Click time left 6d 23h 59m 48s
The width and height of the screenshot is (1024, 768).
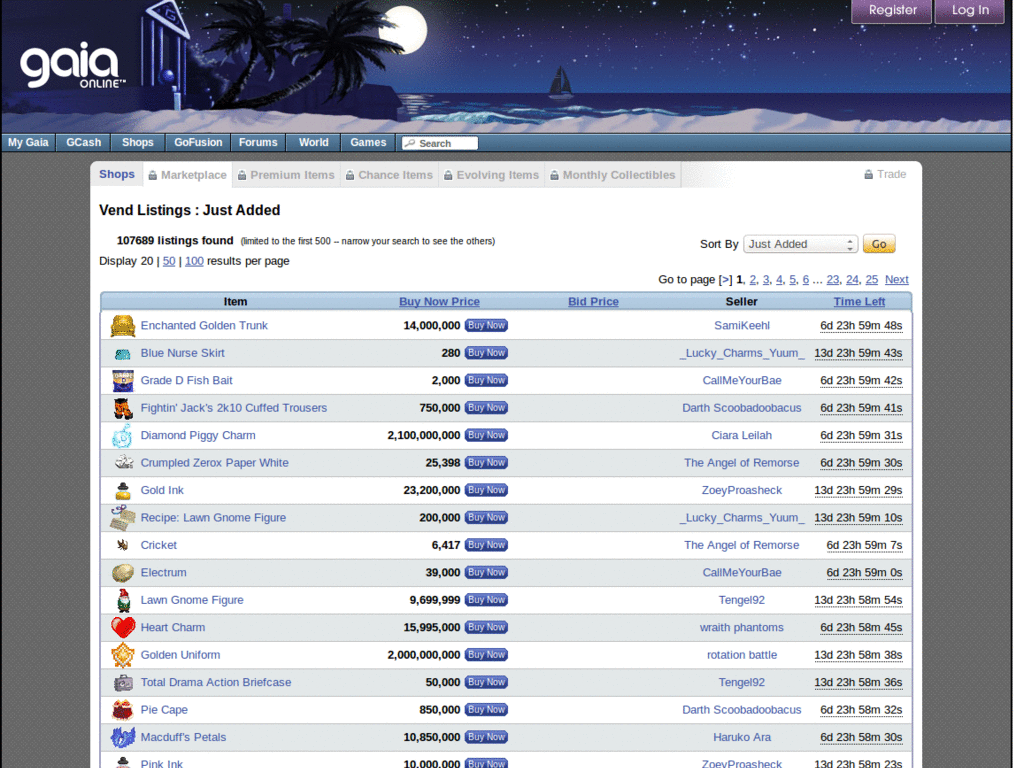click(861, 326)
